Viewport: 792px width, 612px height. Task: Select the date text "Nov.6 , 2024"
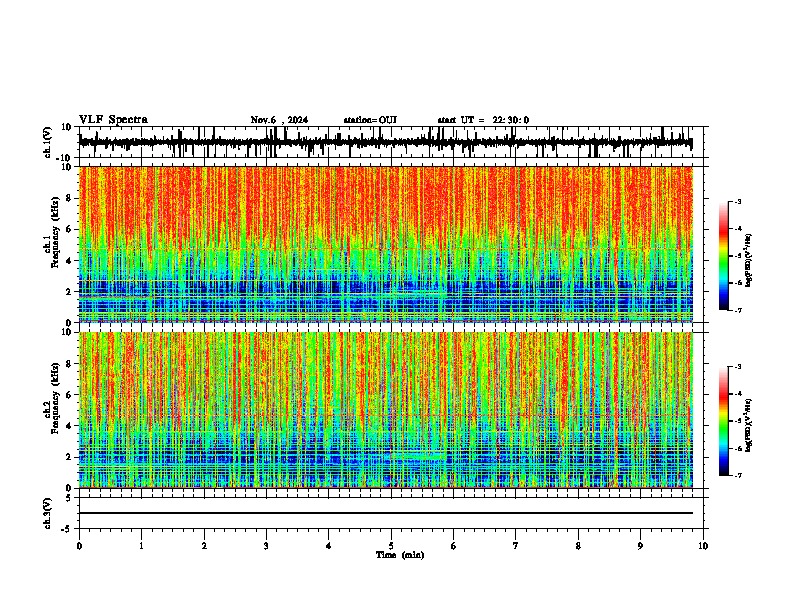[x=279, y=120]
